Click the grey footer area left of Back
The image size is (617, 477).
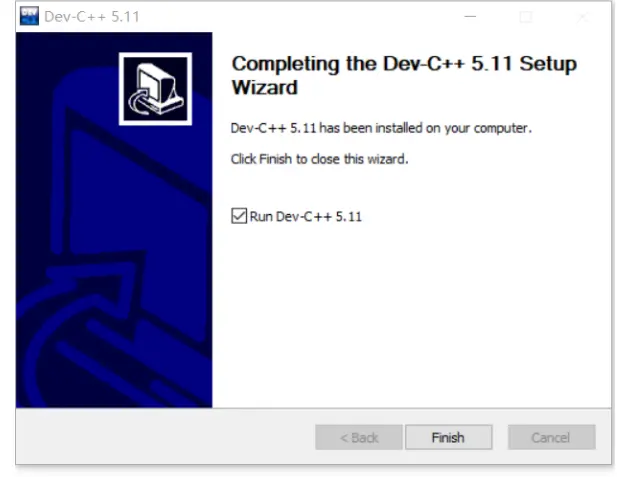pos(165,437)
